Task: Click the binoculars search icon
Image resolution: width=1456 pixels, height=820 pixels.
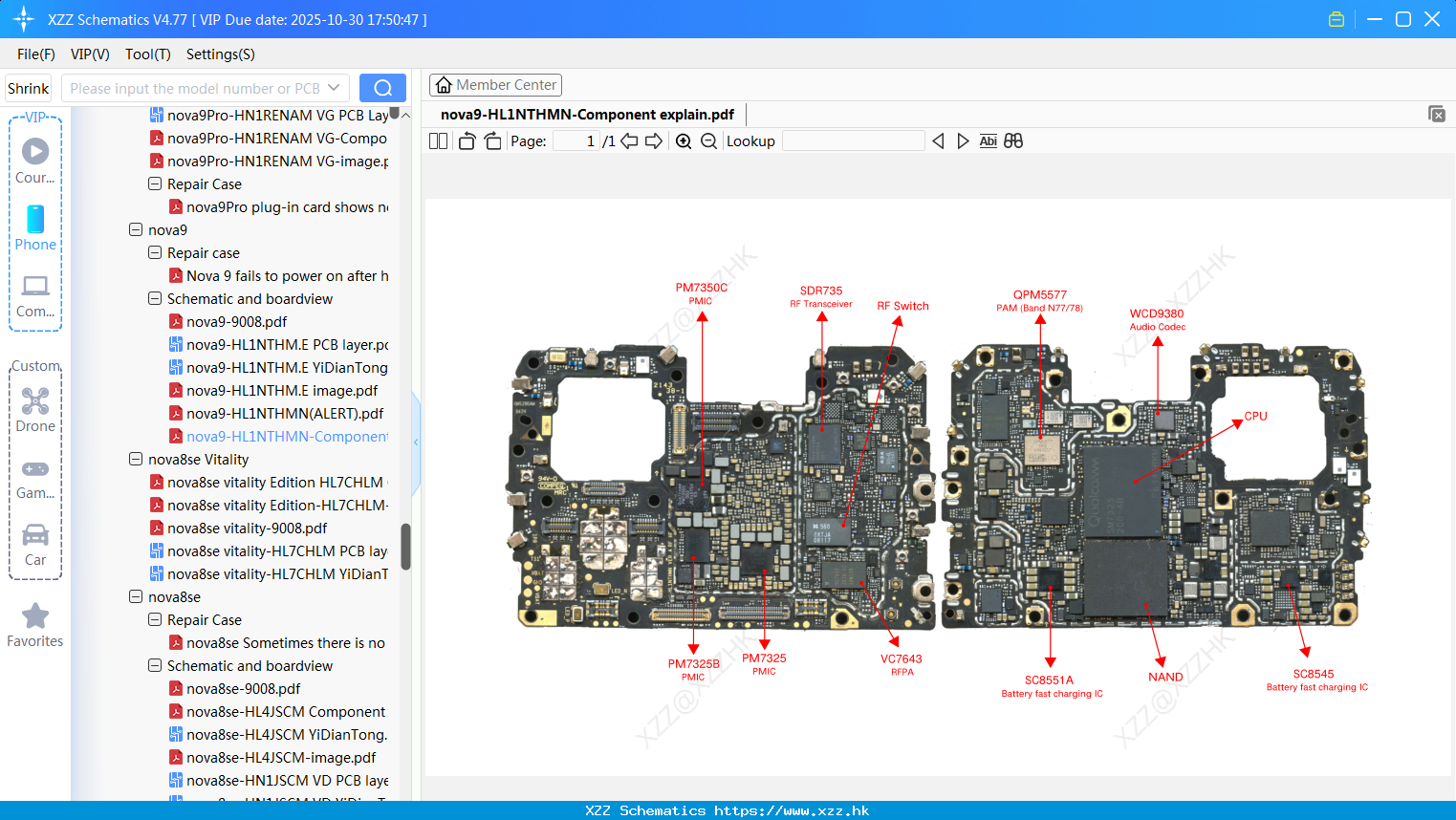Action: coord(1013,140)
